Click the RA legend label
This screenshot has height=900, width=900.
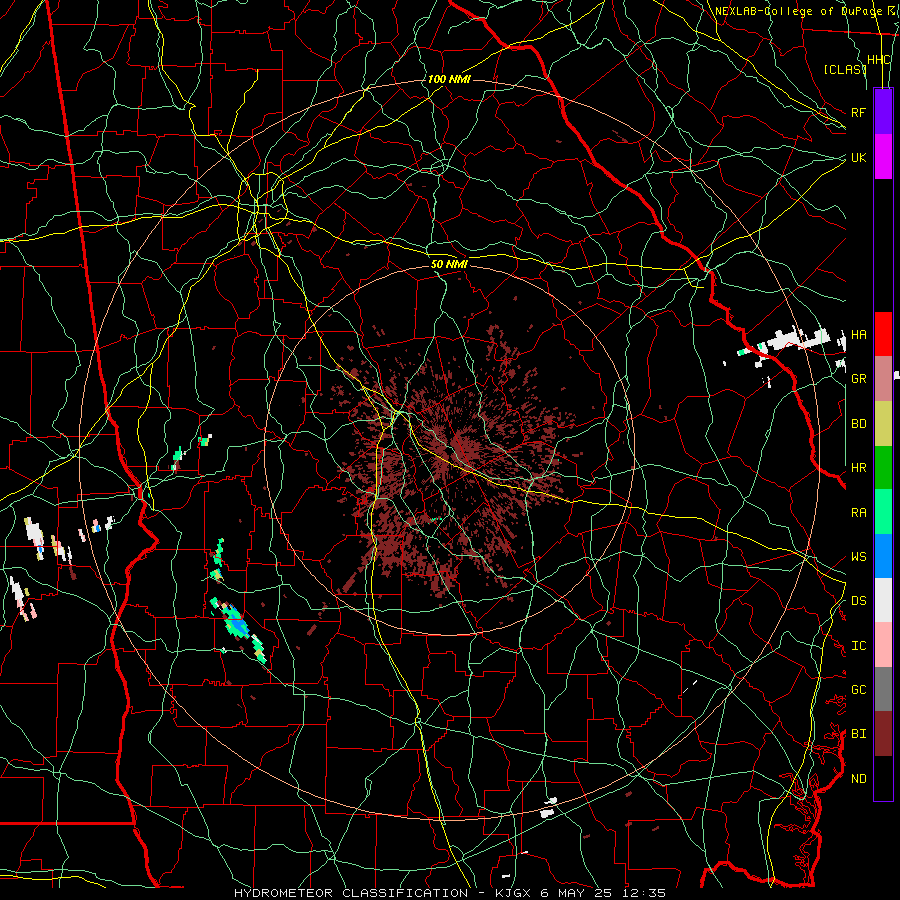click(x=858, y=512)
